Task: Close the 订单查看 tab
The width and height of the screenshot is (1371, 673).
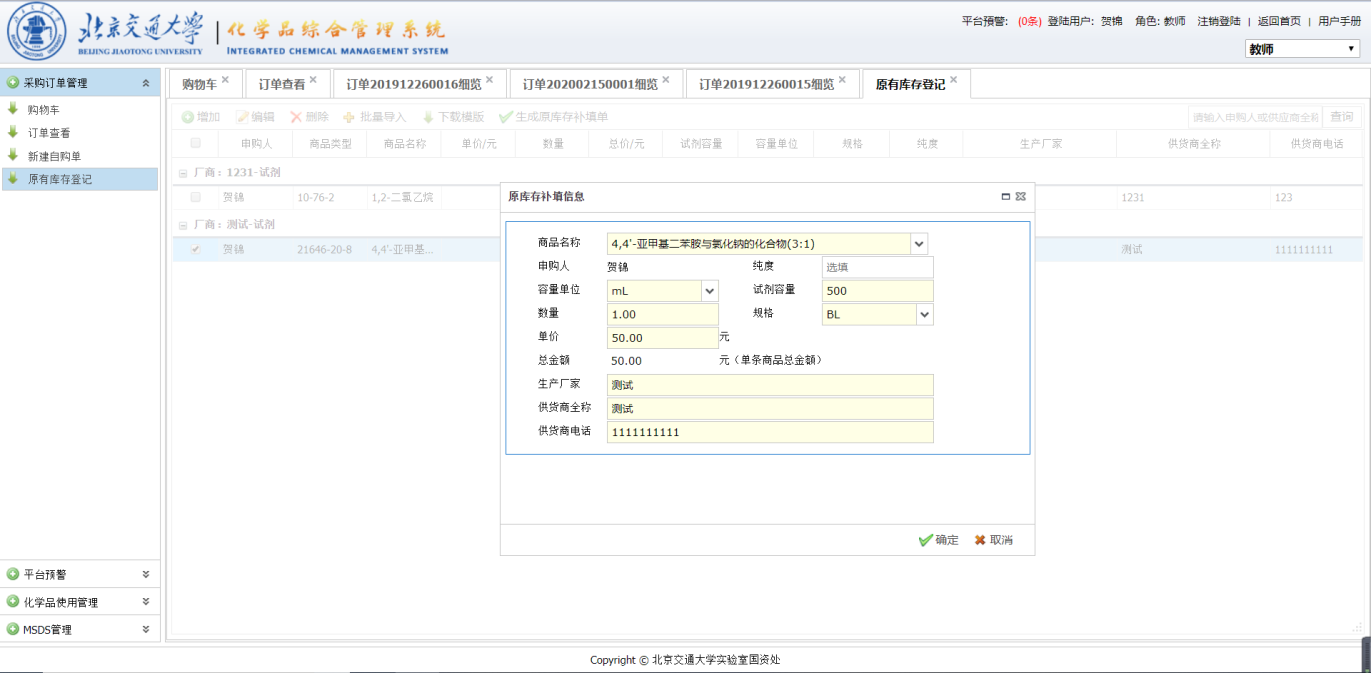Action: pos(313,80)
